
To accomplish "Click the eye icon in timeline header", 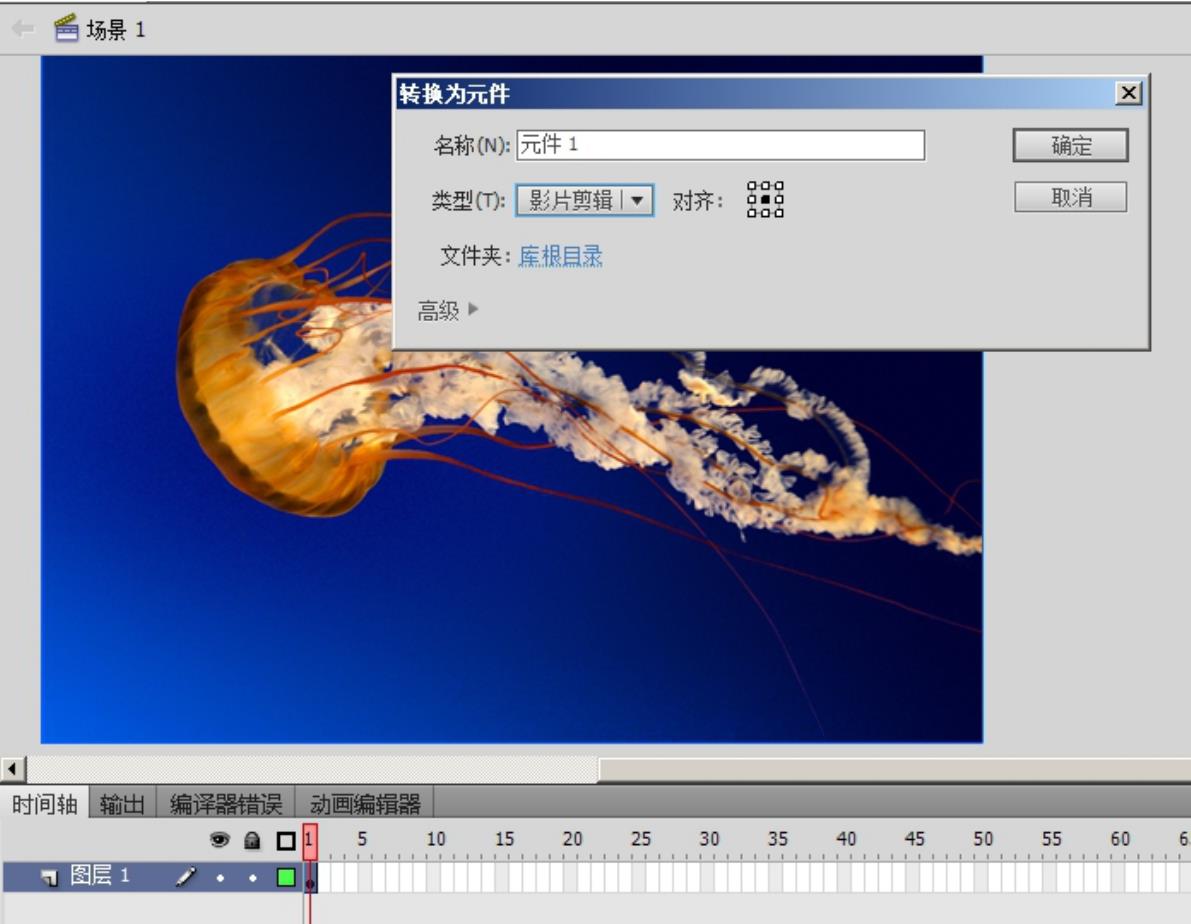I will tap(219, 841).
